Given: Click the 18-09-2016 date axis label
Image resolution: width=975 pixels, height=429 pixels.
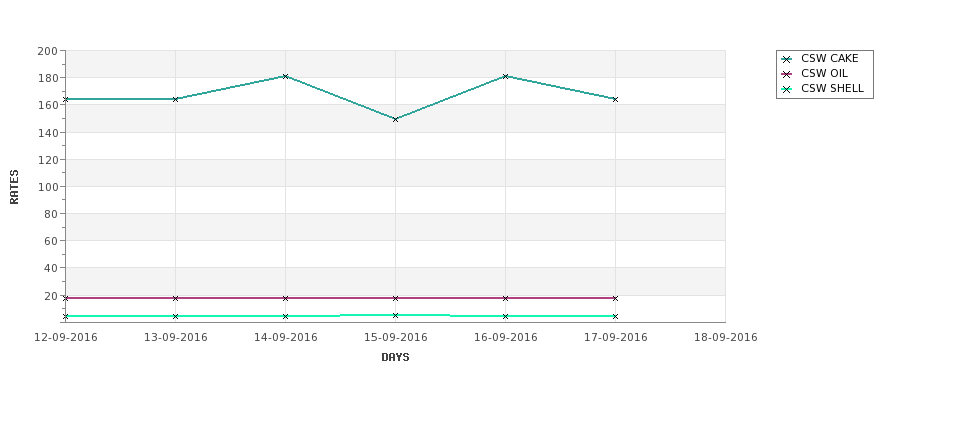Looking at the screenshot, I should tap(726, 338).
